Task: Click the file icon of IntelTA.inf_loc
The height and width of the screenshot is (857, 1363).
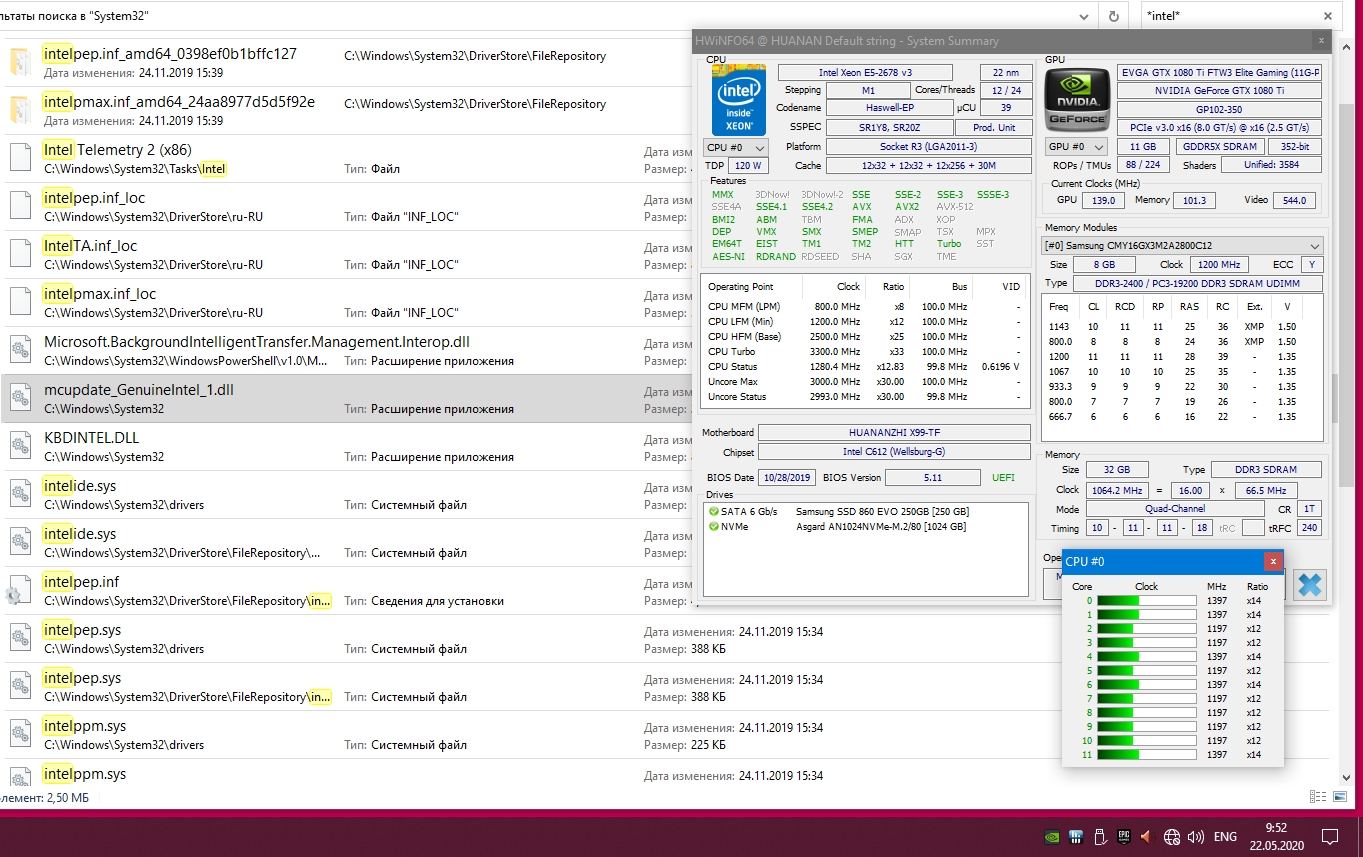Action: [20, 254]
